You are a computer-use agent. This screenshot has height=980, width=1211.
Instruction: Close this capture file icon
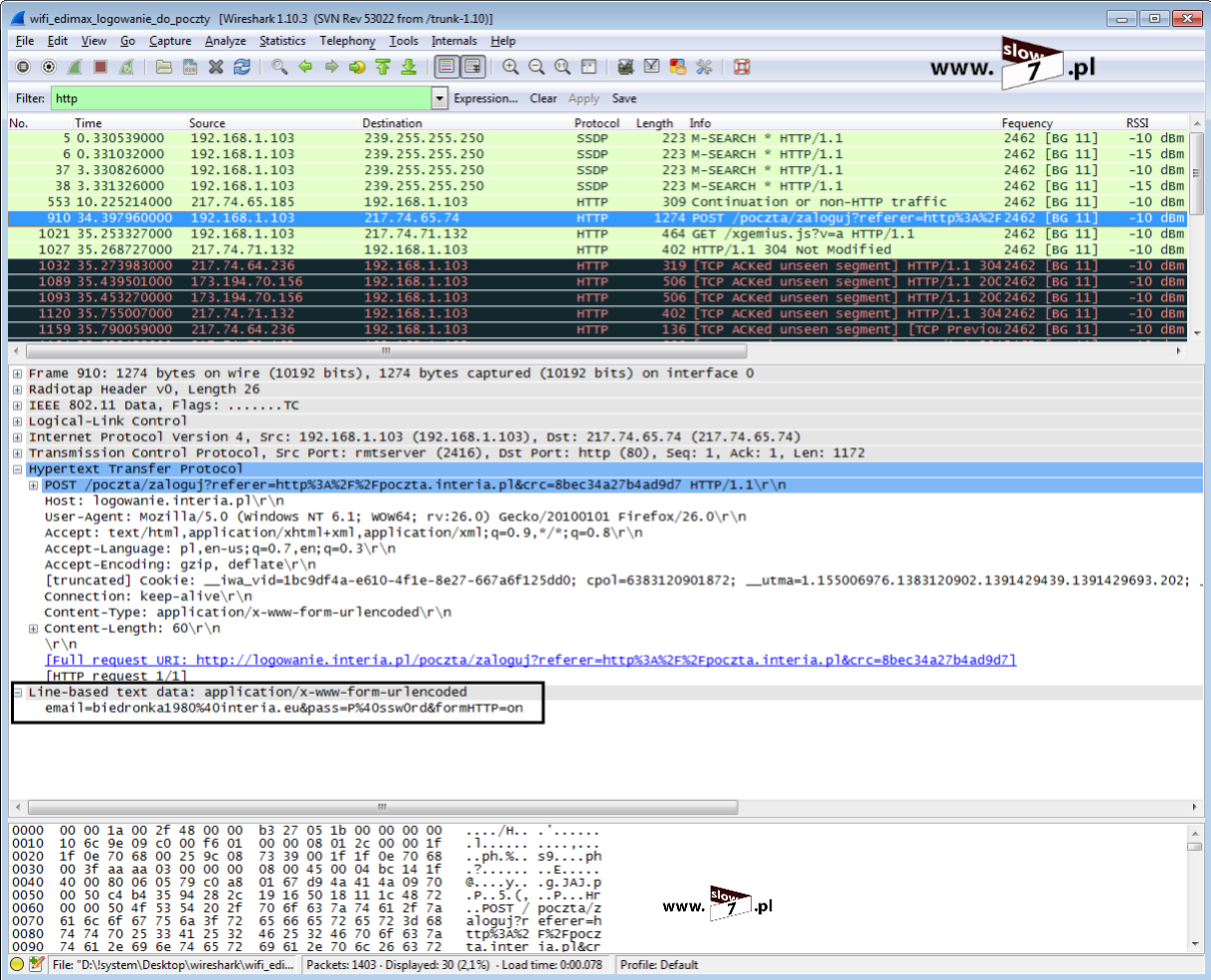pos(216,67)
